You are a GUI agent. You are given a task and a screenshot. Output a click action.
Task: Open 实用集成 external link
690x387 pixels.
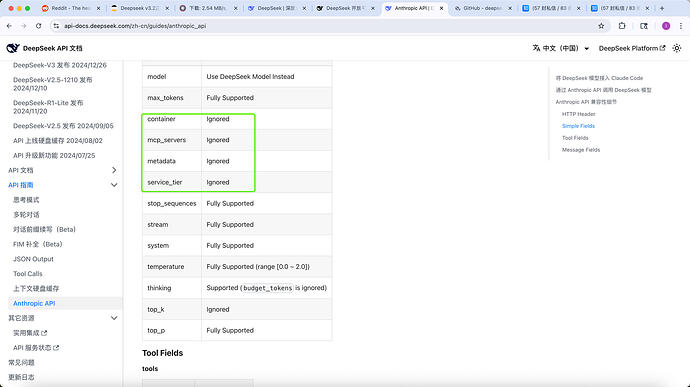pyautogui.click(x=30, y=333)
